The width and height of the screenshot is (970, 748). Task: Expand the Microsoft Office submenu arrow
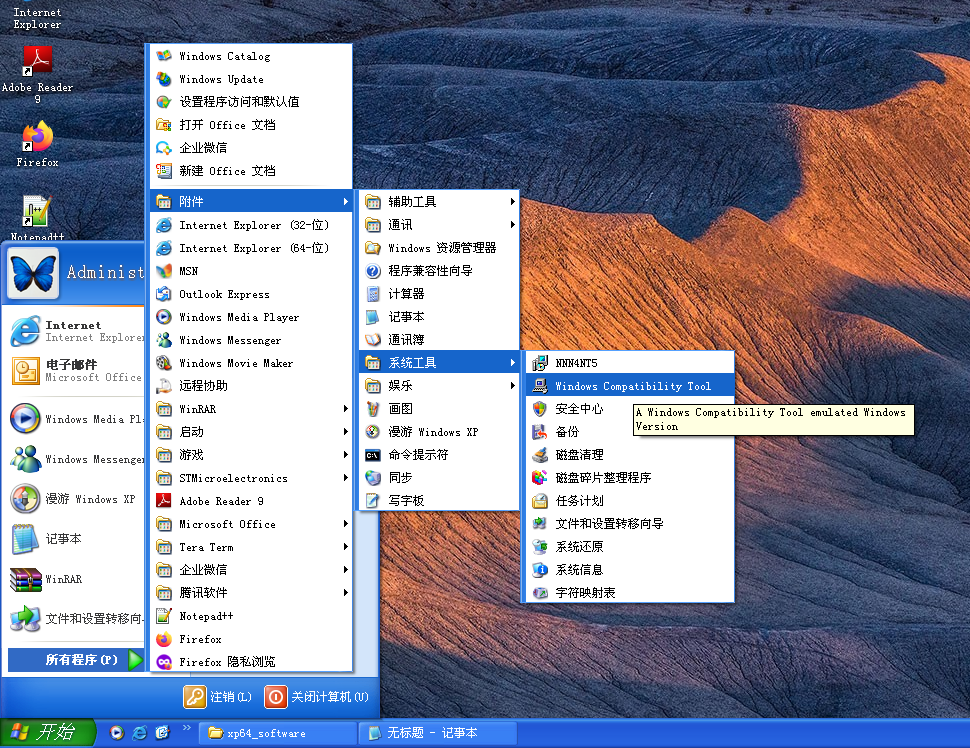coord(346,524)
